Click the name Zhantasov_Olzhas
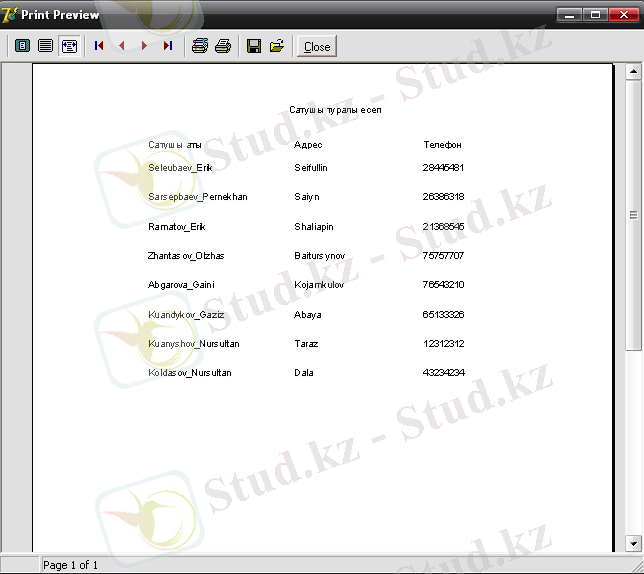Image resolution: width=644 pixels, height=574 pixels. pyautogui.click(x=186, y=256)
